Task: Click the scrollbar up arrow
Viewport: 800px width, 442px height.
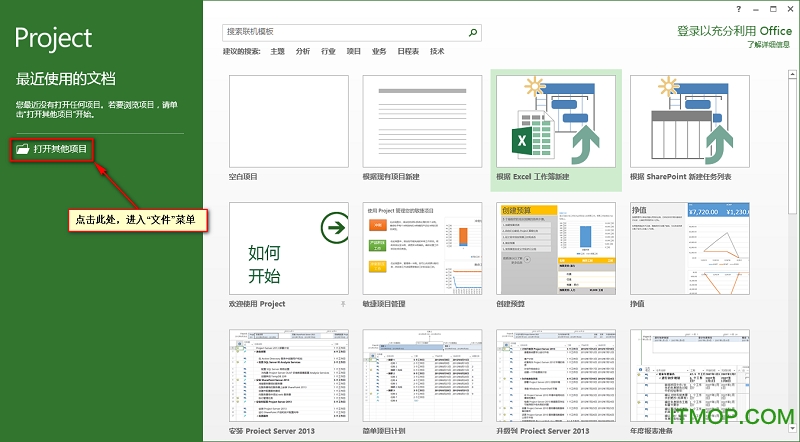Action: coord(792,75)
